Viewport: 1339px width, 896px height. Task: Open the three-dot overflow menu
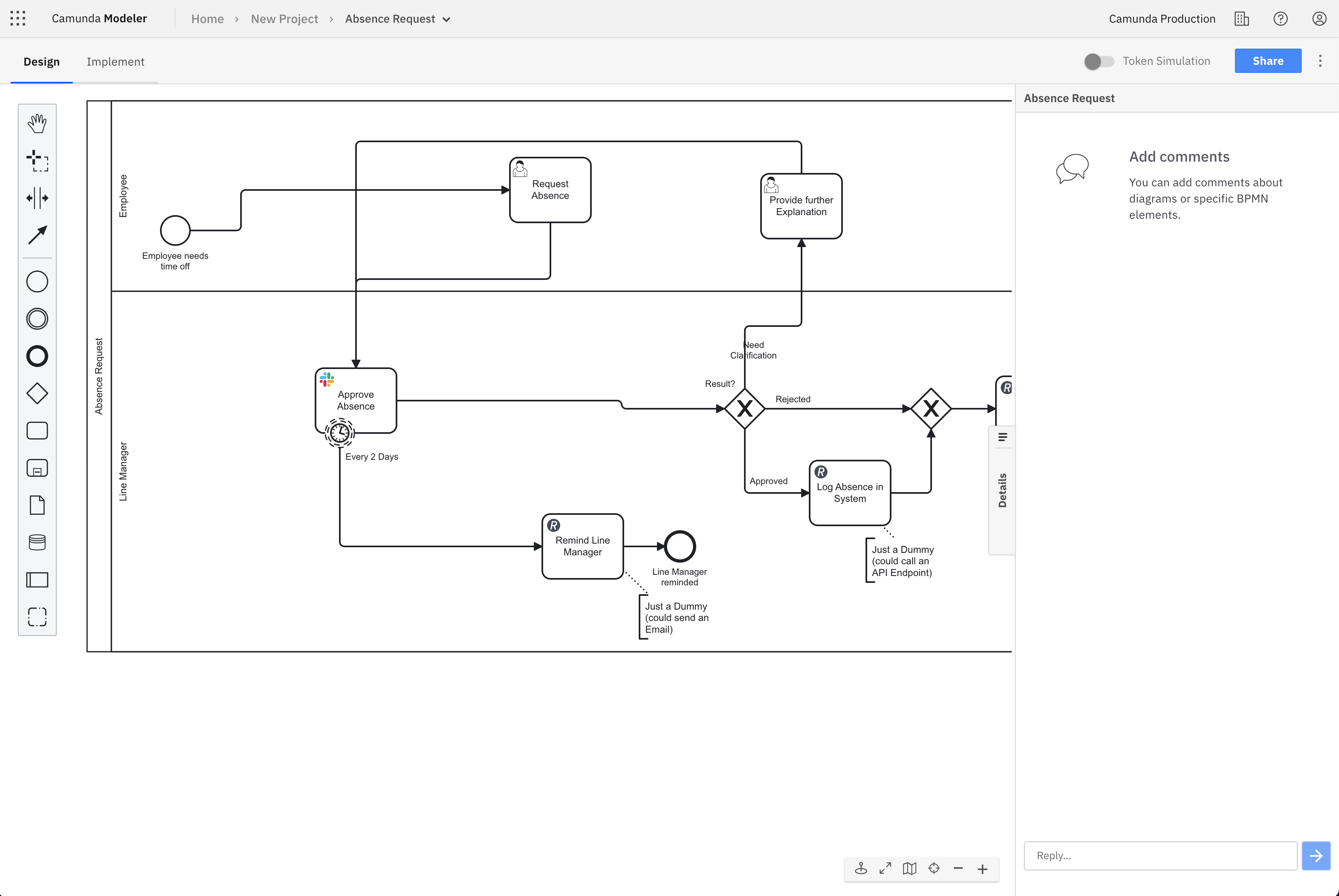(1320, 61)
